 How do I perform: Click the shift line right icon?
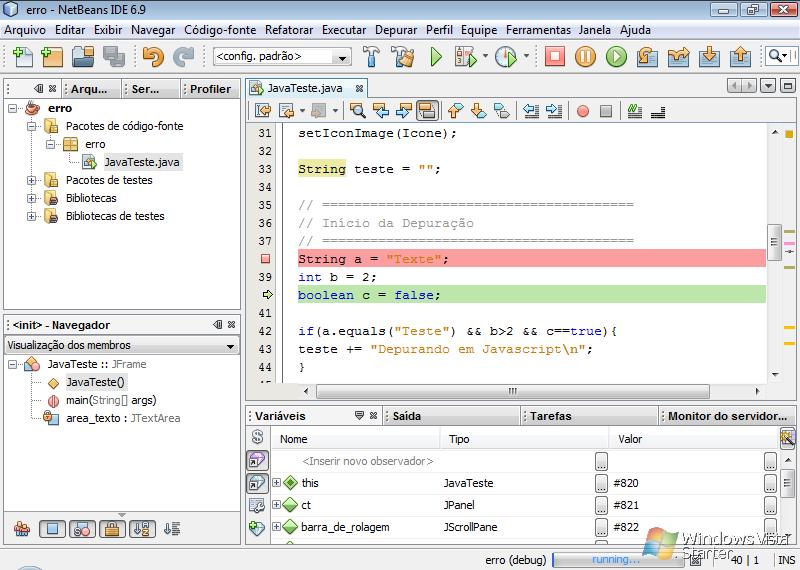(x=554, y=110)
